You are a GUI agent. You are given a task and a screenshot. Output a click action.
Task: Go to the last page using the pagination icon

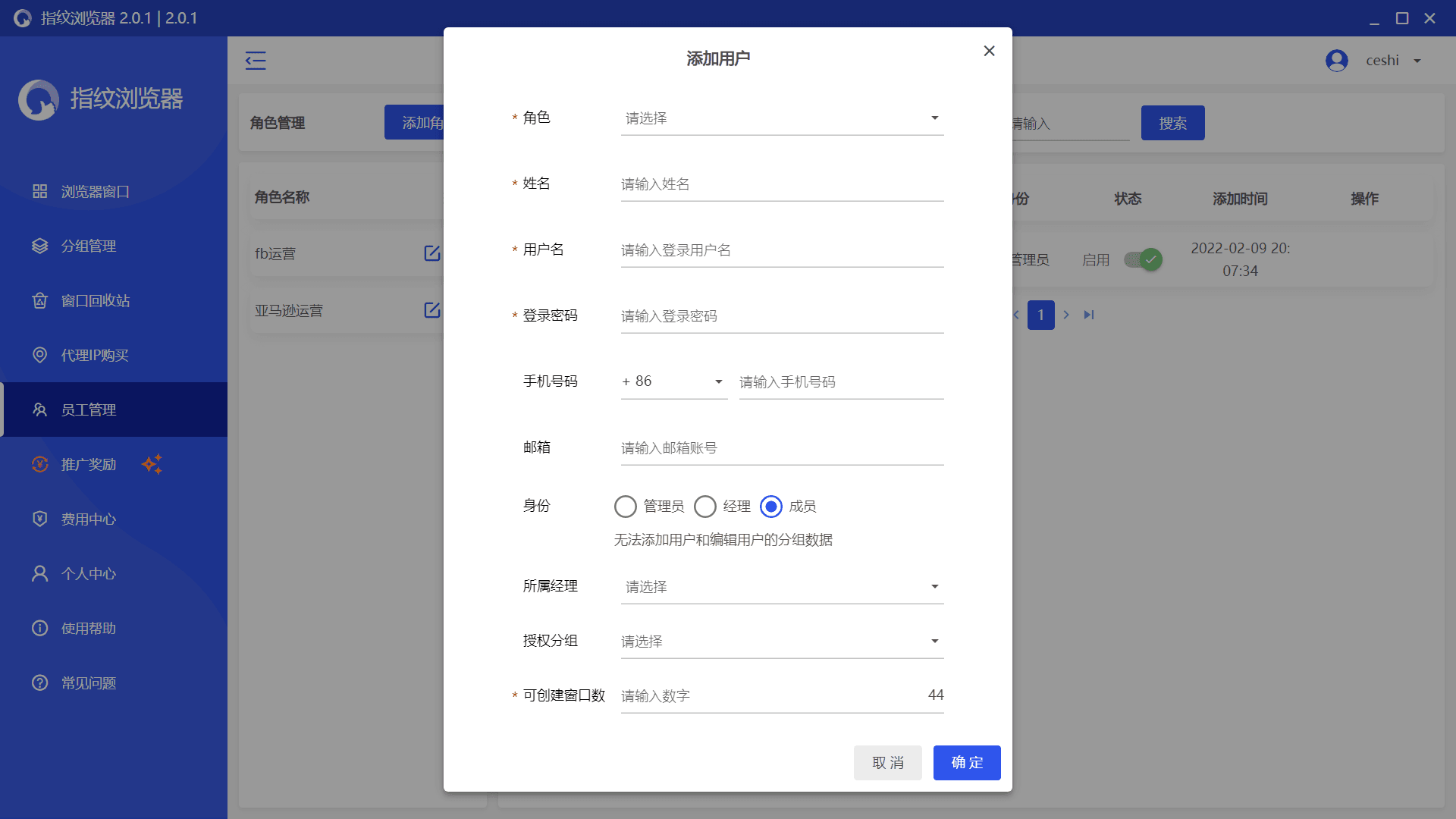point(1089,315)
